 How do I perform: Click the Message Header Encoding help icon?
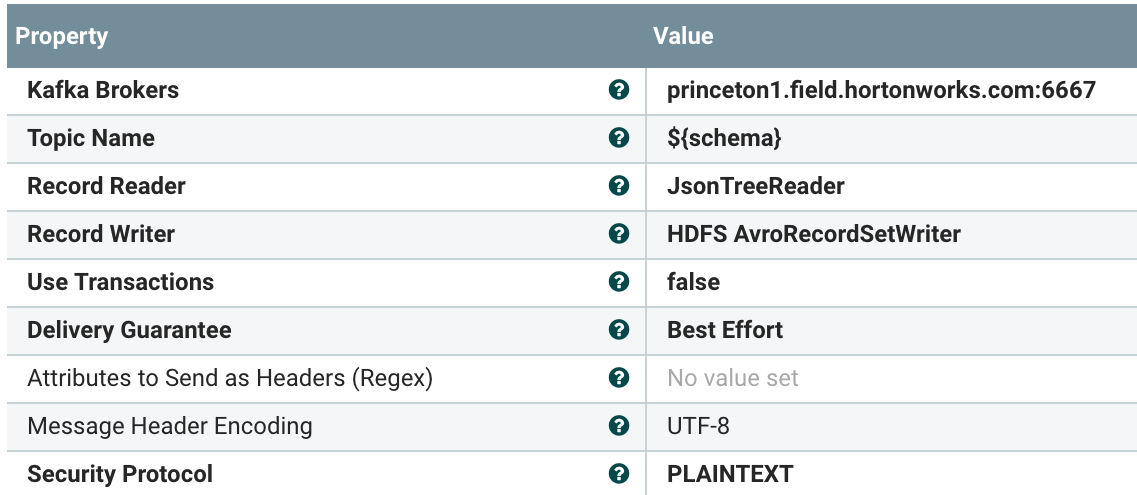[619, 426]
